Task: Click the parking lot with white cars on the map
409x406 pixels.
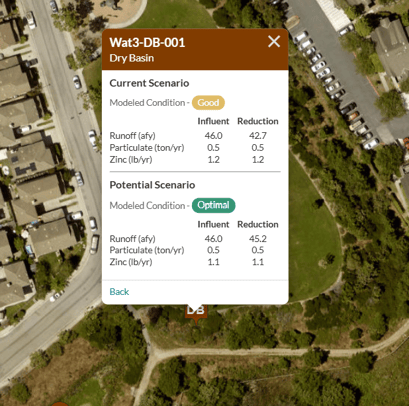Action: click(x=337, y=83)
